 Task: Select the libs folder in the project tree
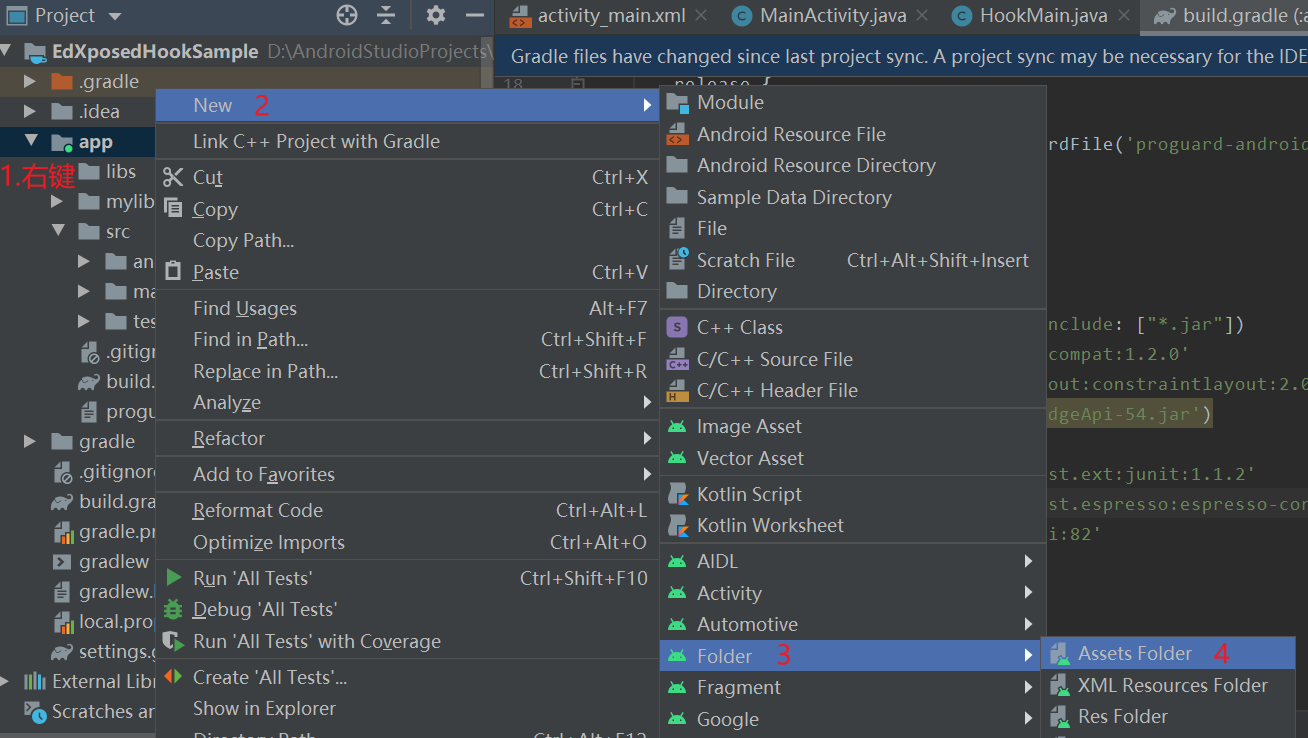[x=120, y=172]
